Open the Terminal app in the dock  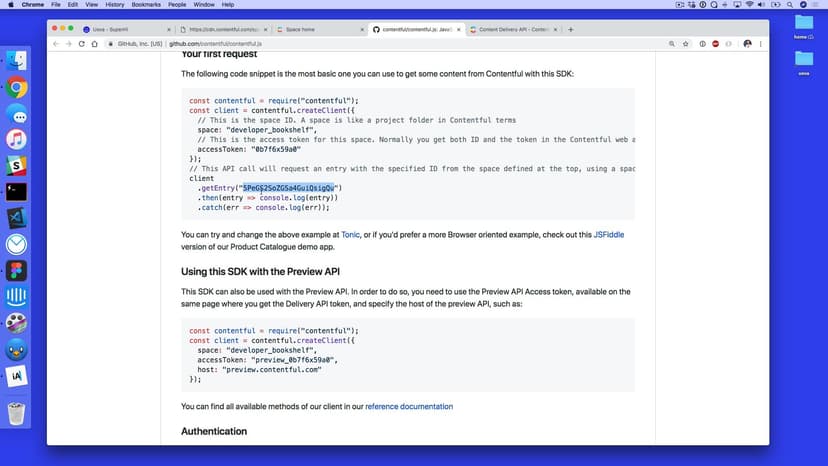coord(17,191)
